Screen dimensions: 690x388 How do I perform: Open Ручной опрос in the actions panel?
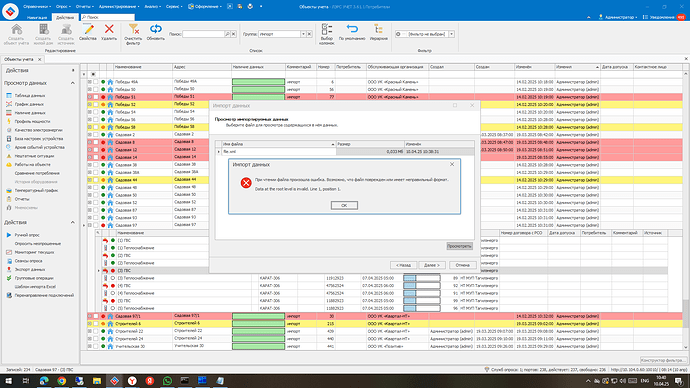pos(27,235)
